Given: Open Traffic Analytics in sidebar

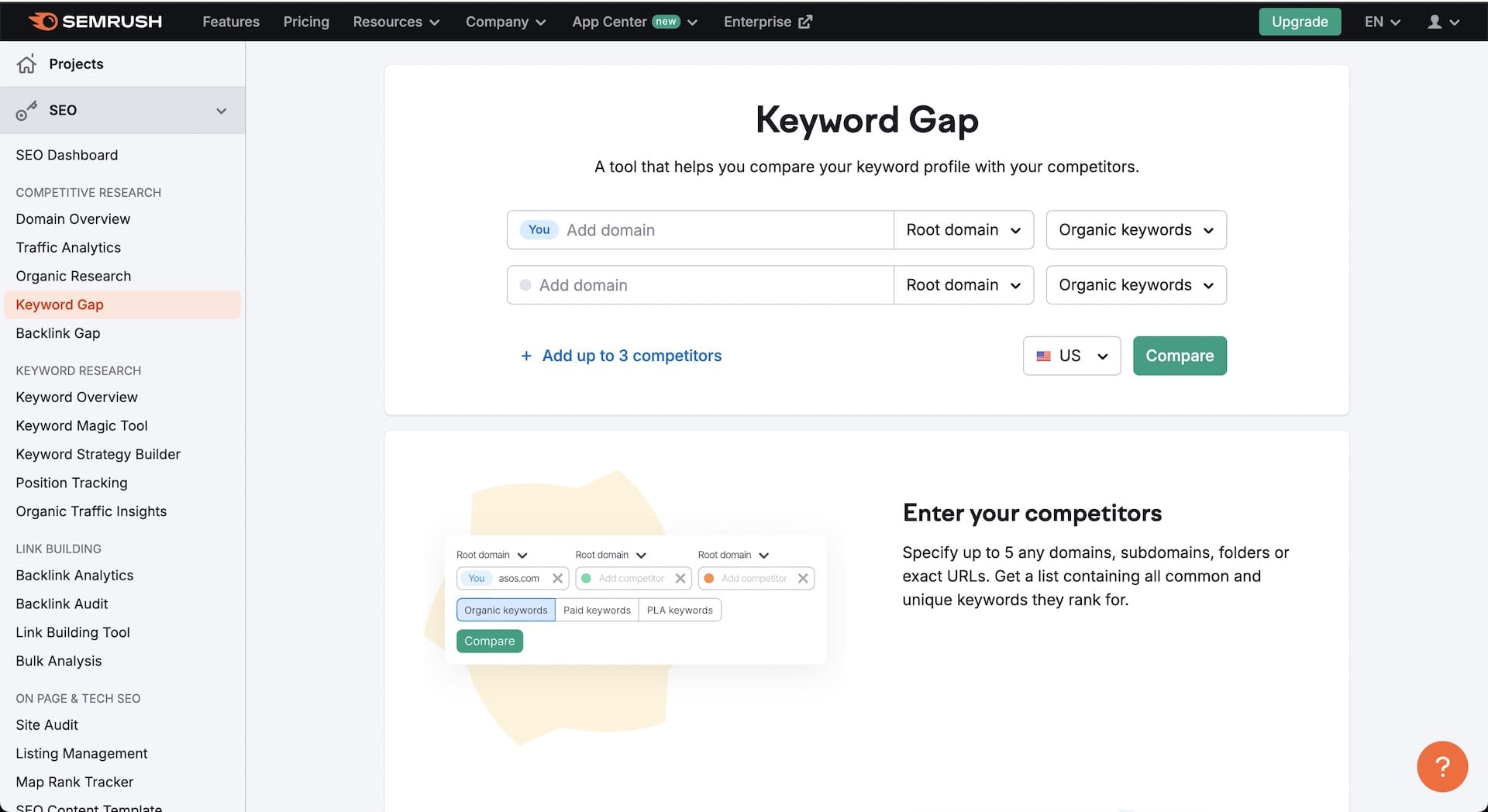Looking at the screenshot, I should pos(68,248).
